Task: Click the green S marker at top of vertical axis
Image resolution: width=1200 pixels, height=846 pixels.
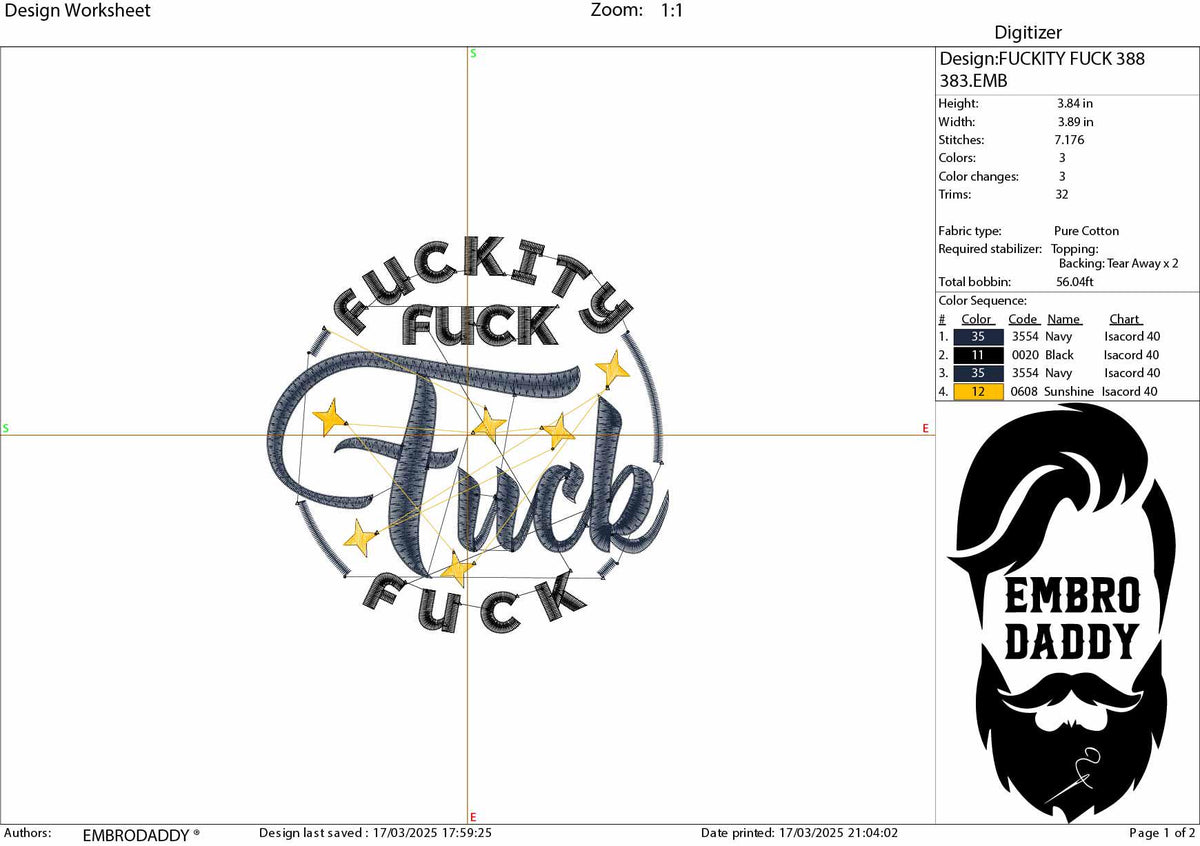Action: tap(473, 53)
